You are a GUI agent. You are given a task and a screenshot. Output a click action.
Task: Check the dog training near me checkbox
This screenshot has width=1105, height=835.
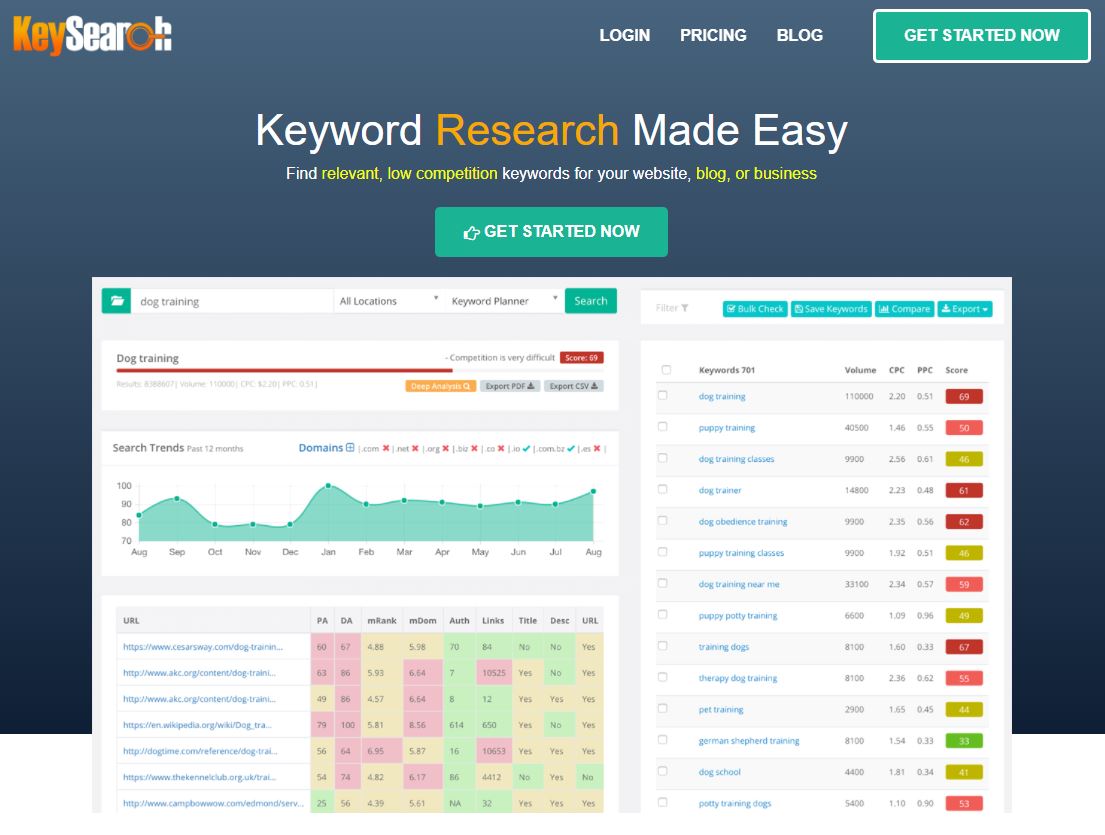(662, 583)
